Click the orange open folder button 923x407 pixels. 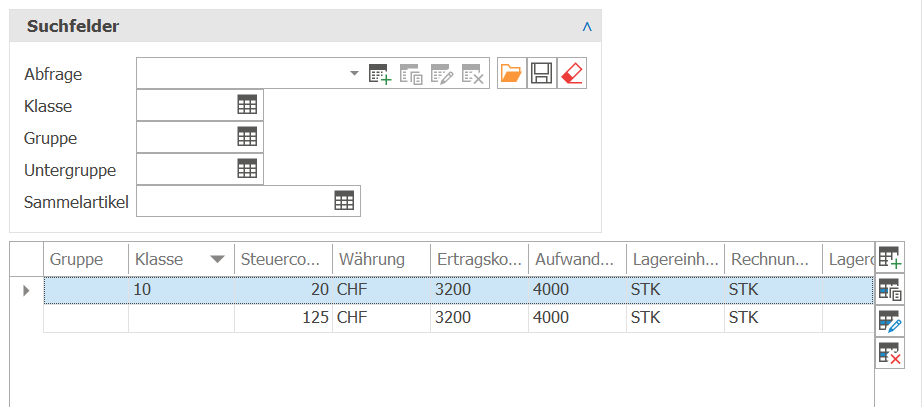click(511, 74)
